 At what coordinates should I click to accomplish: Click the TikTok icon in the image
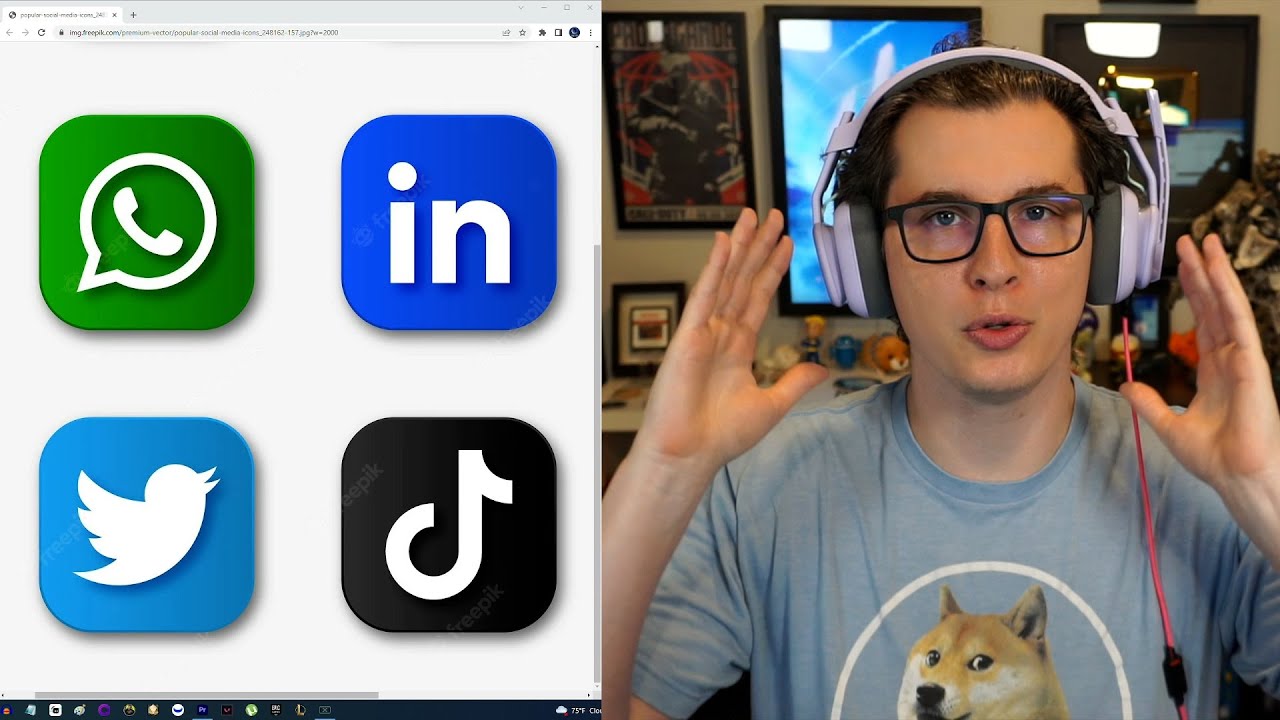click(449, 524)
